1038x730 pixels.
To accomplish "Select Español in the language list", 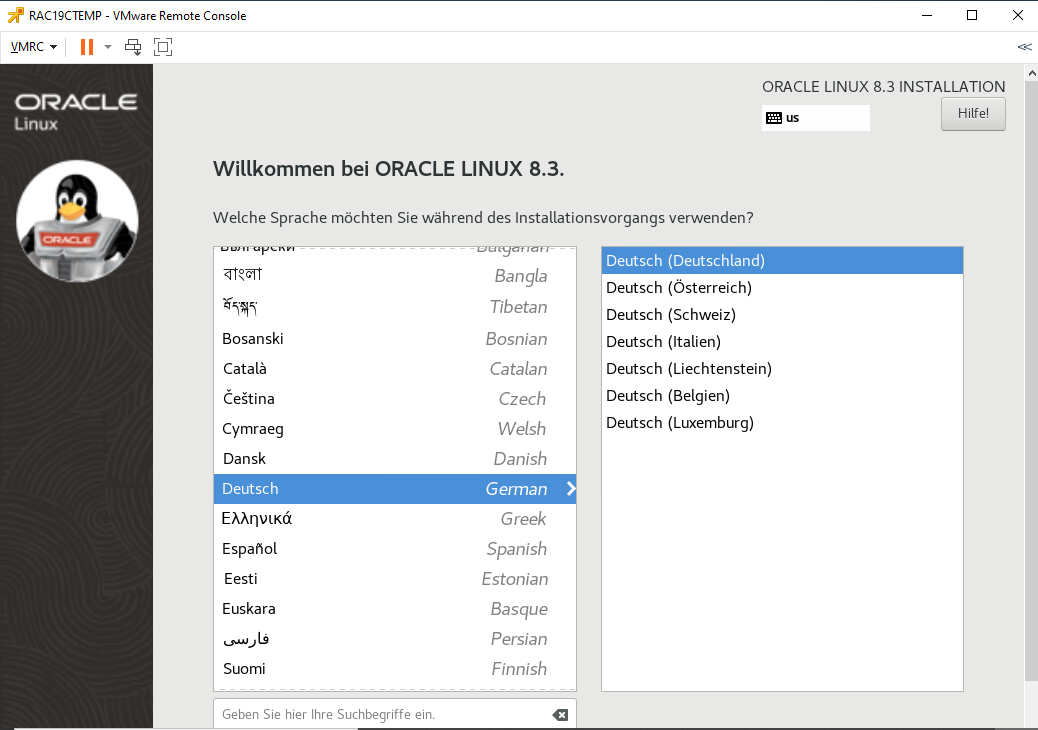I will tap(250, 549).
